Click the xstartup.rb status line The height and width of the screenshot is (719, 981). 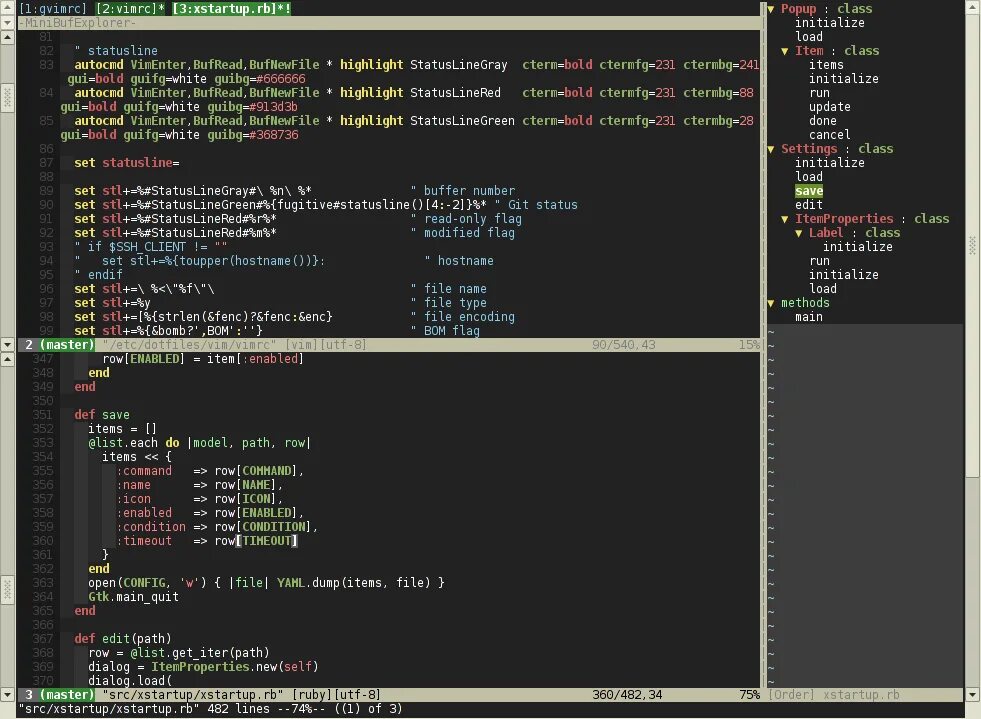(x=389, y=695)
